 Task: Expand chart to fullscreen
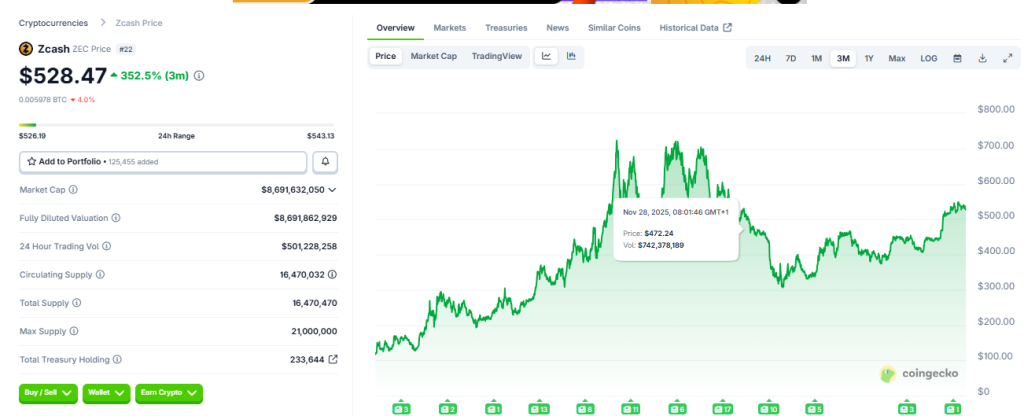[x=1007, y=59]
